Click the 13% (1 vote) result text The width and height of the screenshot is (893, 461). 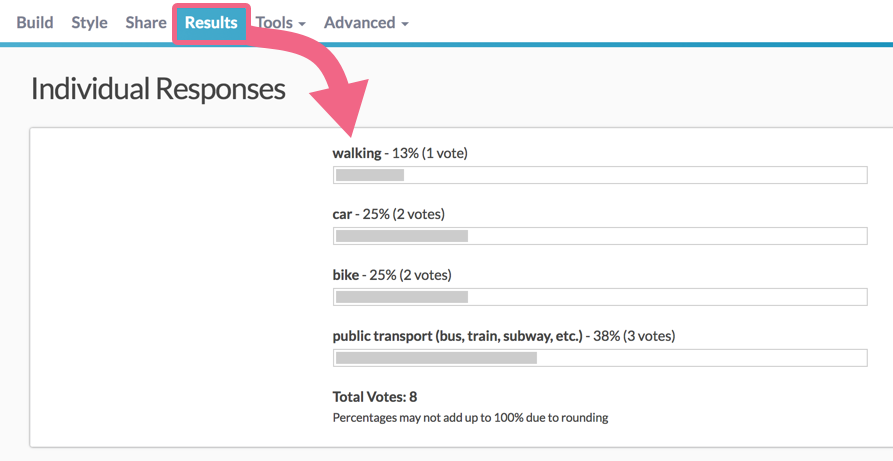pyautogui.click(x=430, y=153)
